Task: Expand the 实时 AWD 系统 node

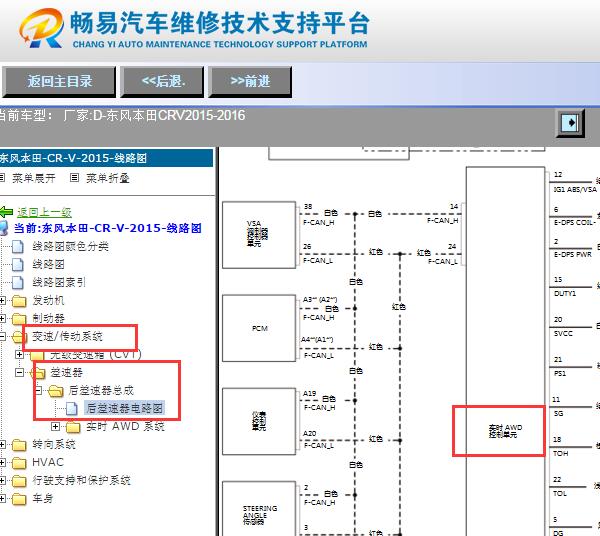Action: (55, 426)
